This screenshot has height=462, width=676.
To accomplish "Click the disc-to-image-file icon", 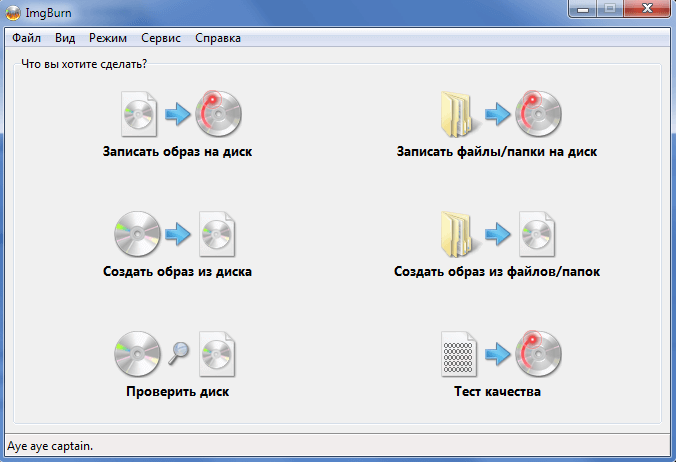I will pos(177,233).
